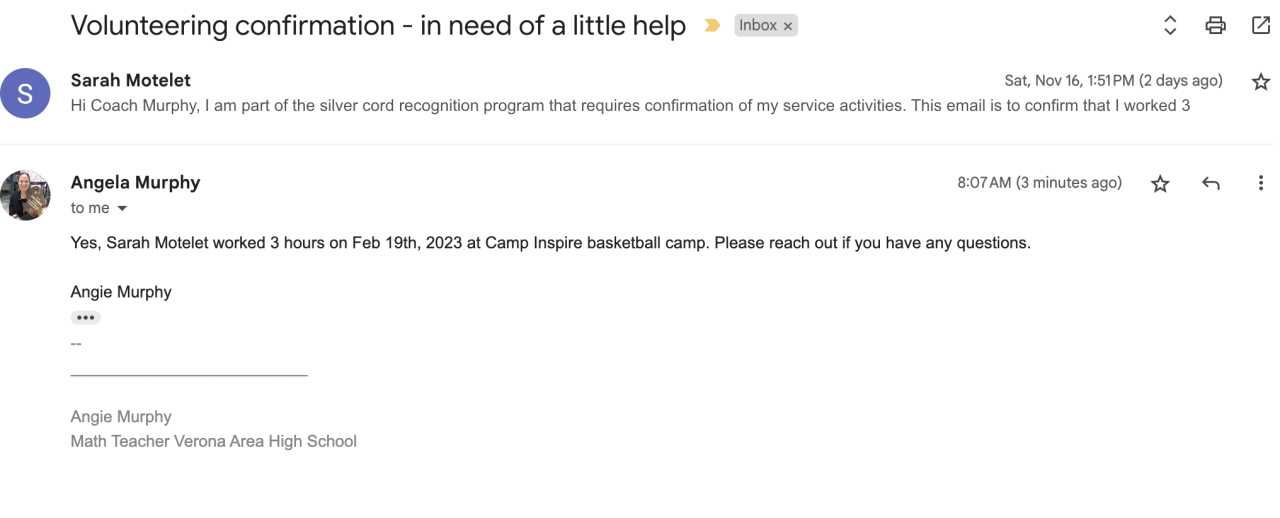Reply to Angela Murphy's message
Screen dimensions: 1280x518
click(1211, 183)
